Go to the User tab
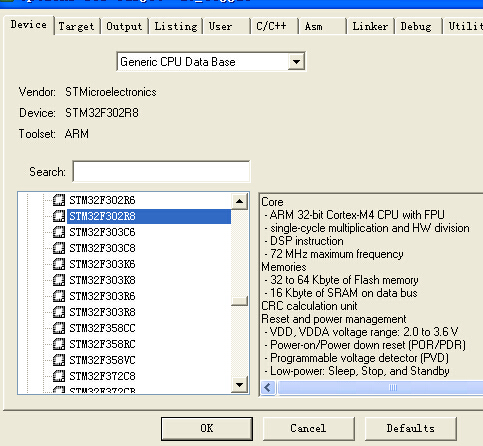 click(x=227, y=26)
